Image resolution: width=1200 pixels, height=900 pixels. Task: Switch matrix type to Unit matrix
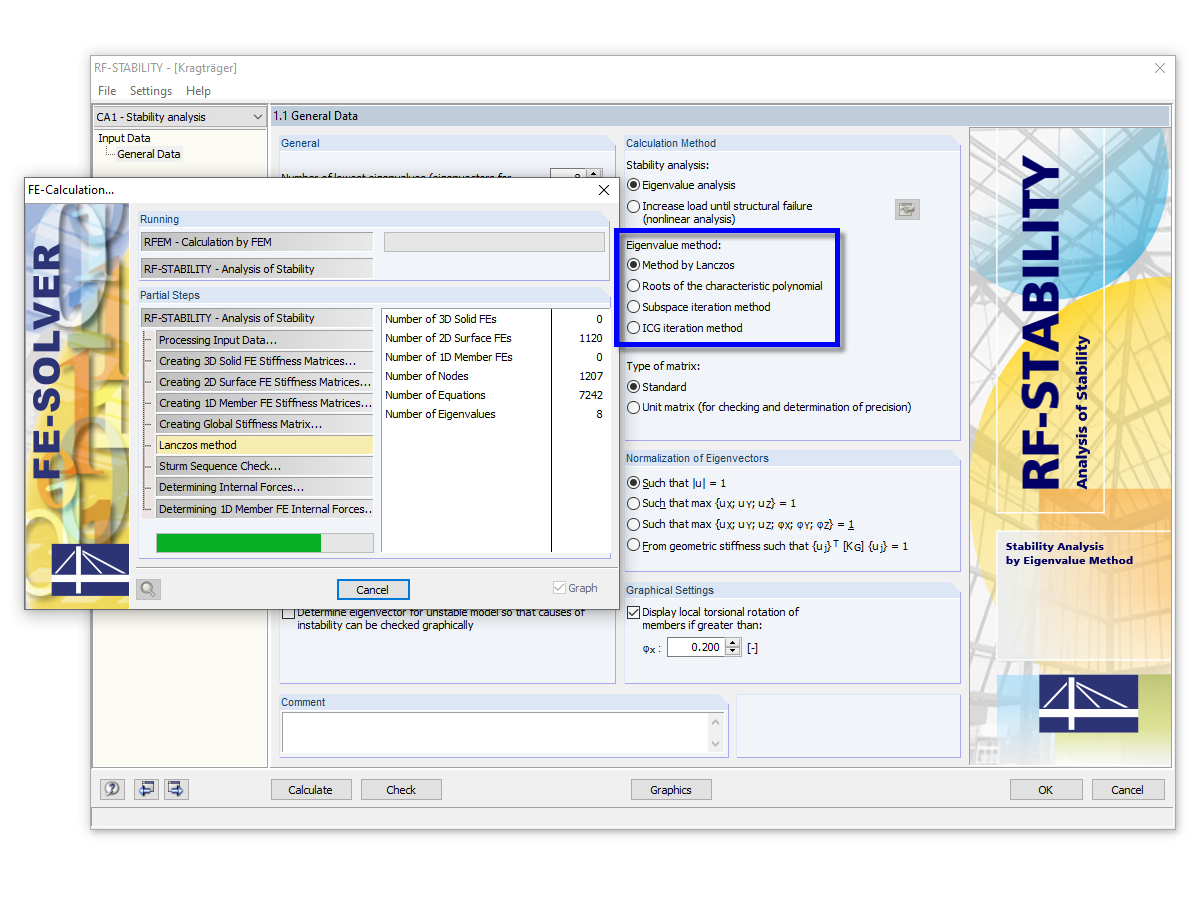(634, 407)
